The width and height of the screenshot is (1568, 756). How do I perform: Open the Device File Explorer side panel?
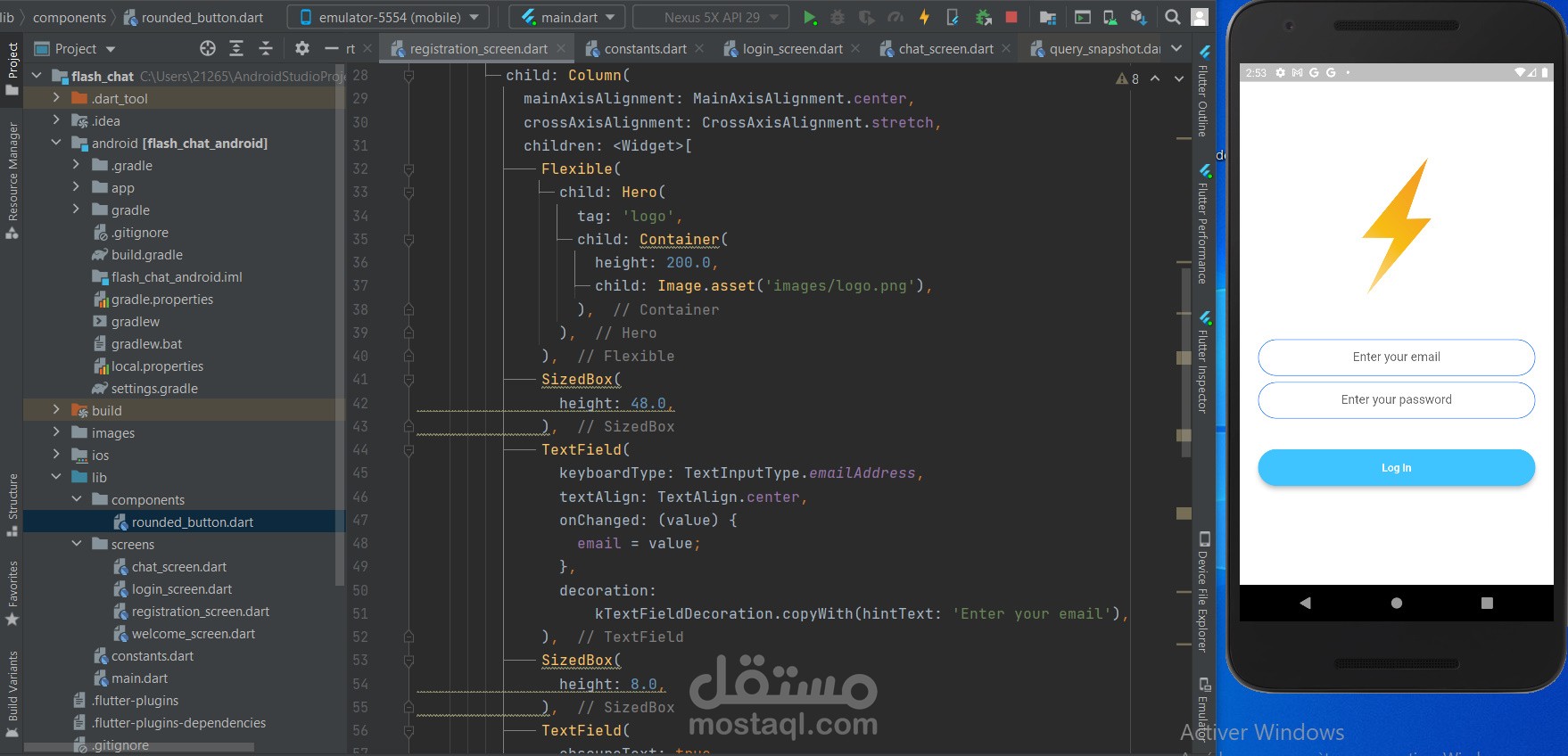1203,594
